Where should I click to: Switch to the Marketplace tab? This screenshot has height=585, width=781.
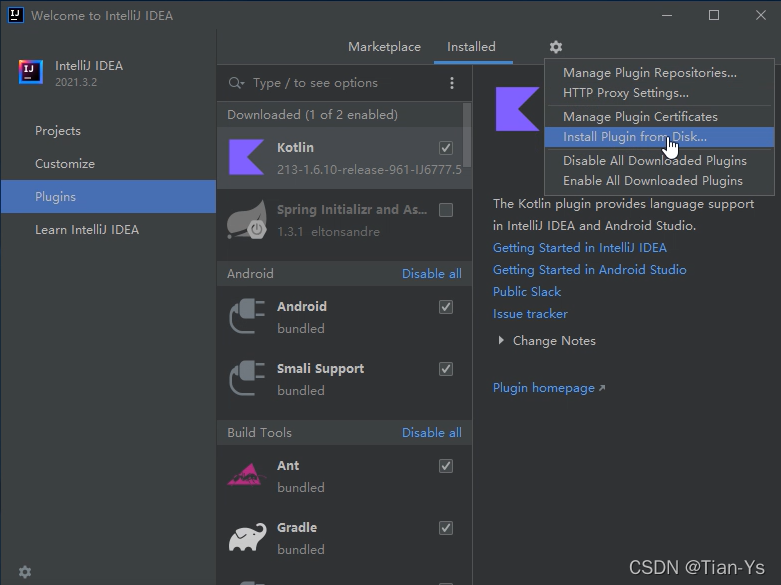[x=384, y=47]
